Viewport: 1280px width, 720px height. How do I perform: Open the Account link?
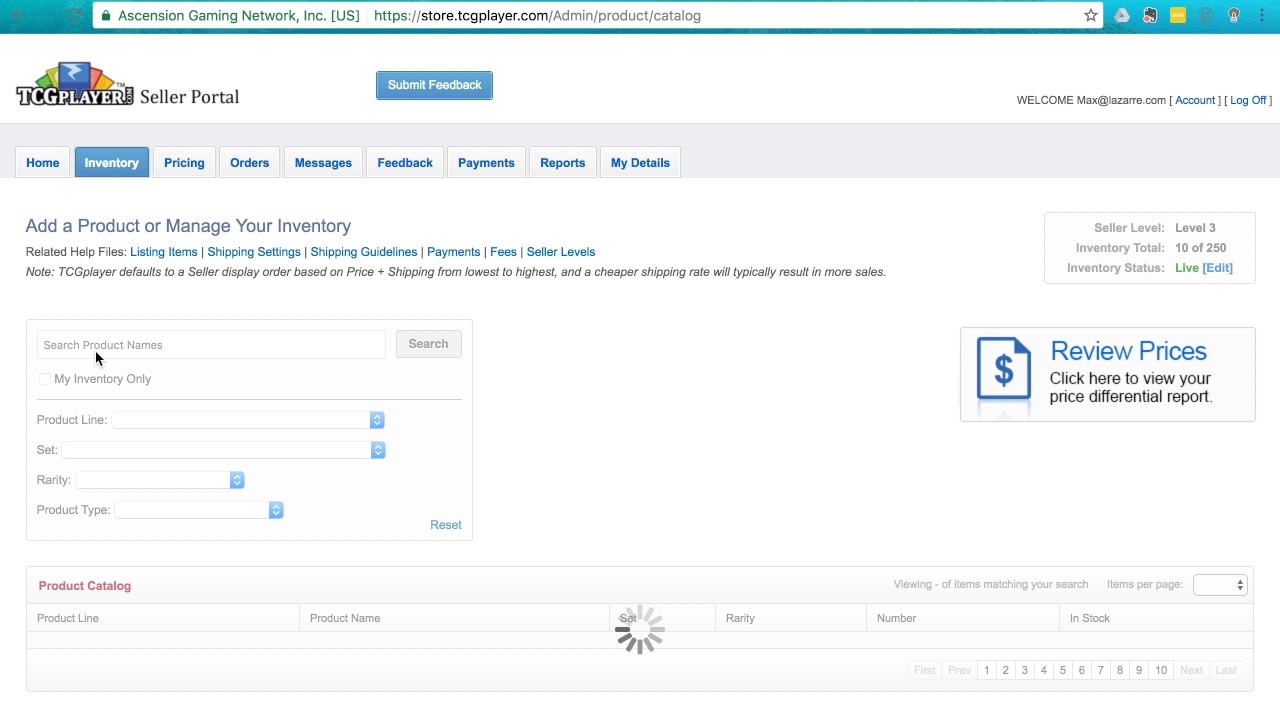(x=1195, y=100)
